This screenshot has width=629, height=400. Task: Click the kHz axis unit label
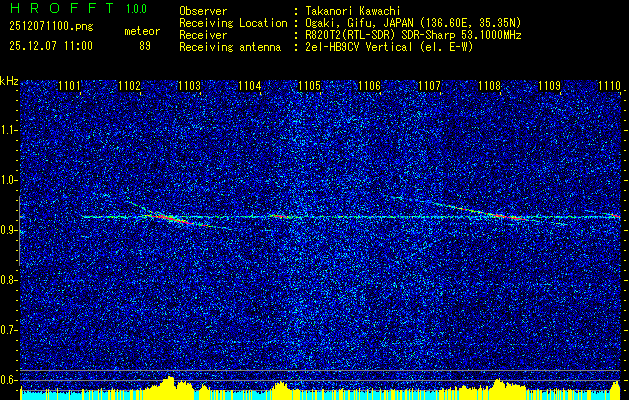click(9, 81)
